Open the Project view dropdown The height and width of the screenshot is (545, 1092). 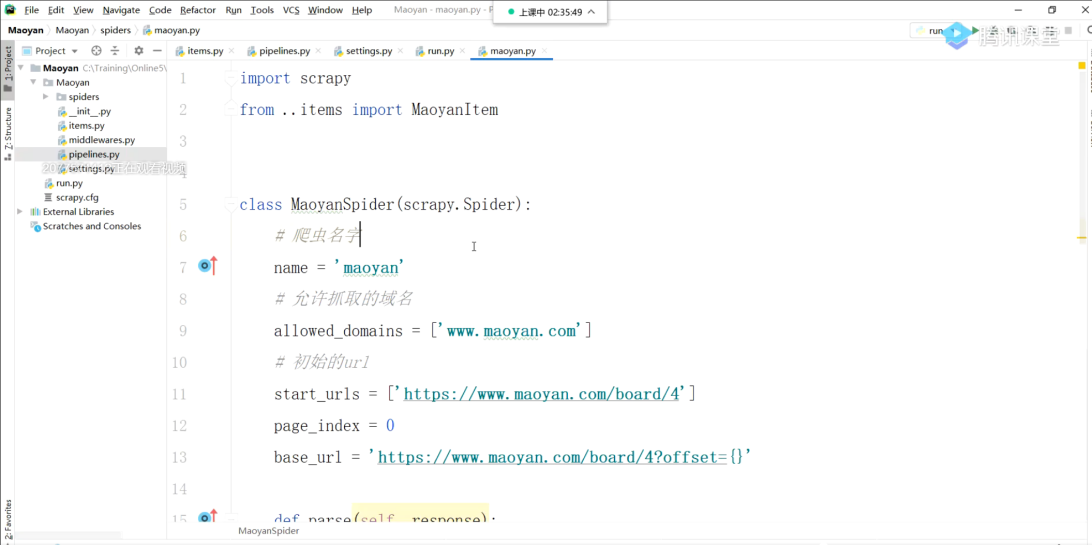click(x=51, y=51)
